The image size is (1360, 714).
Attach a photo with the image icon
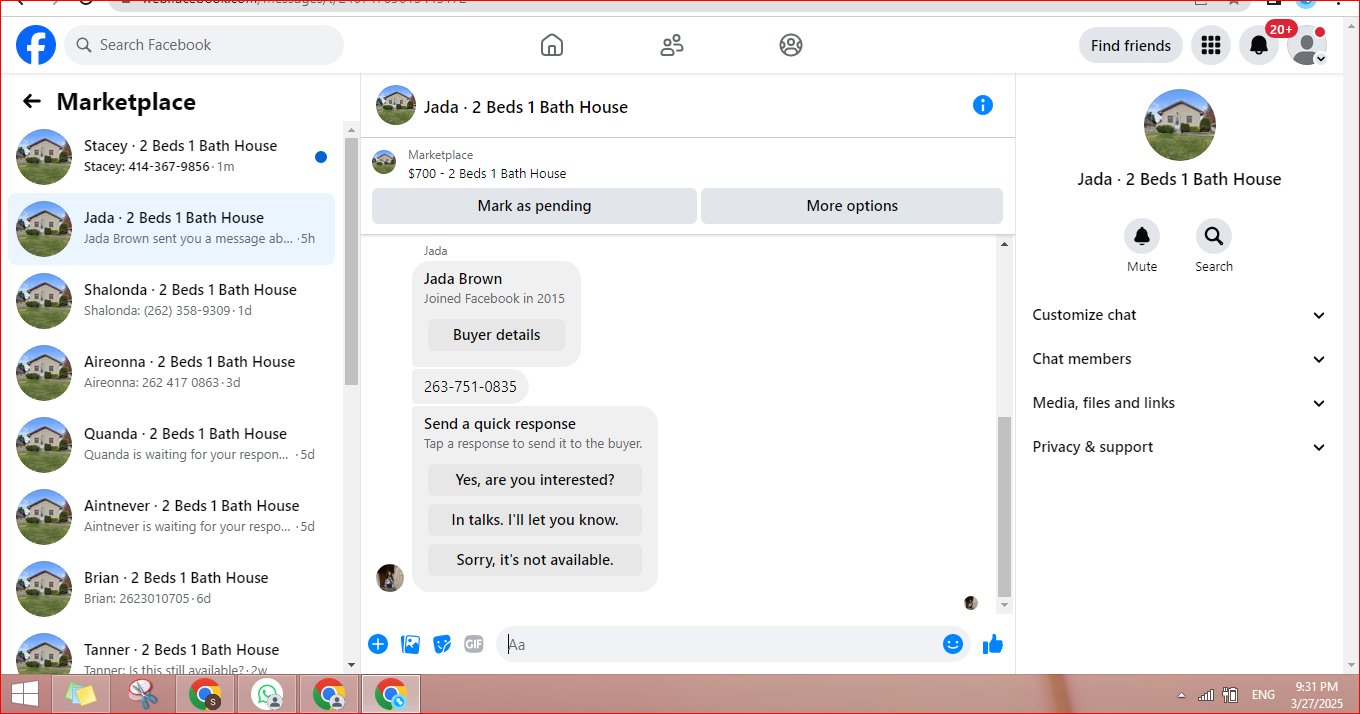pos(410,644)
